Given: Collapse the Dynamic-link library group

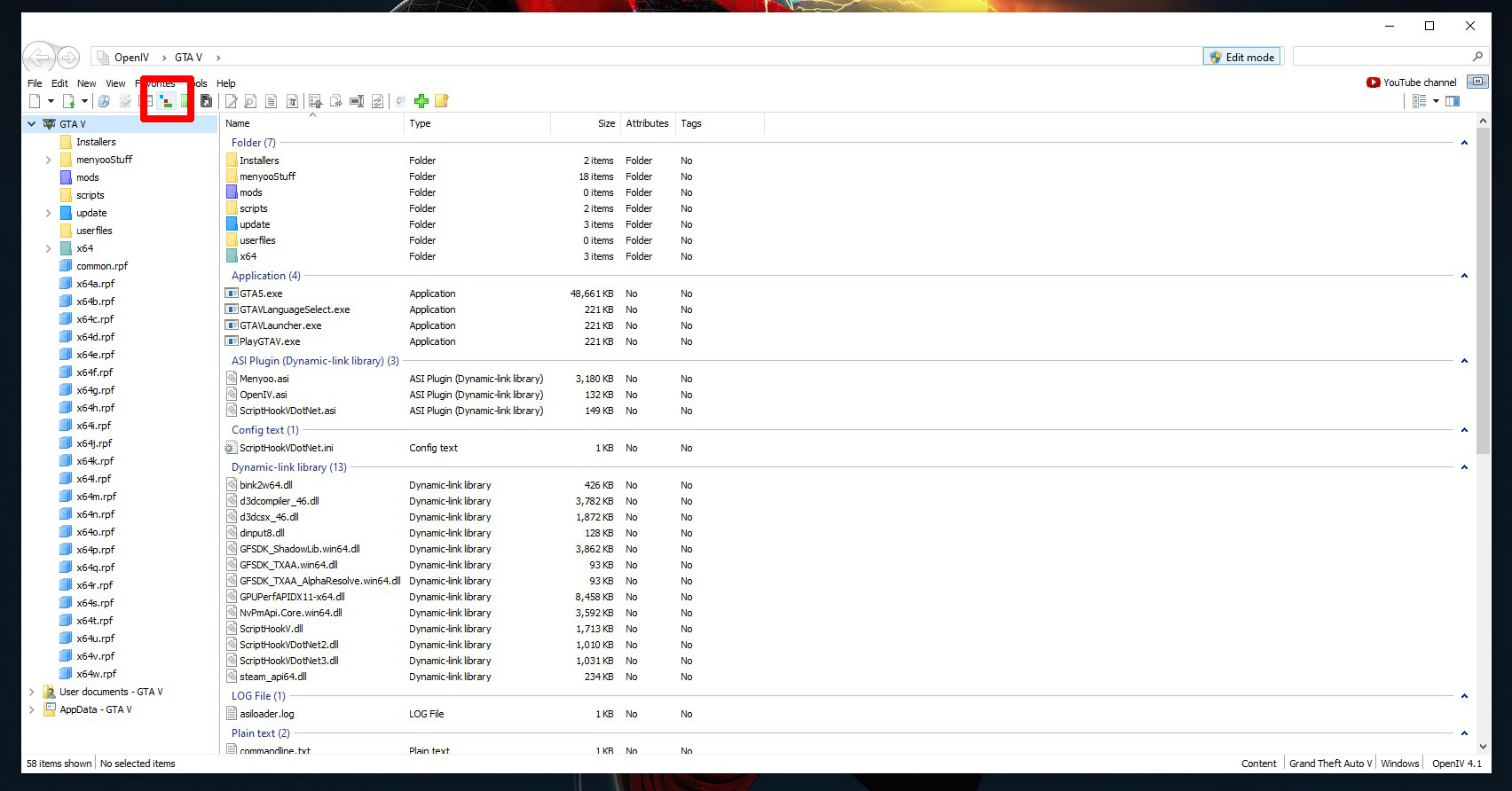Looking at the screenshot, I should (x=1464, y=467).
